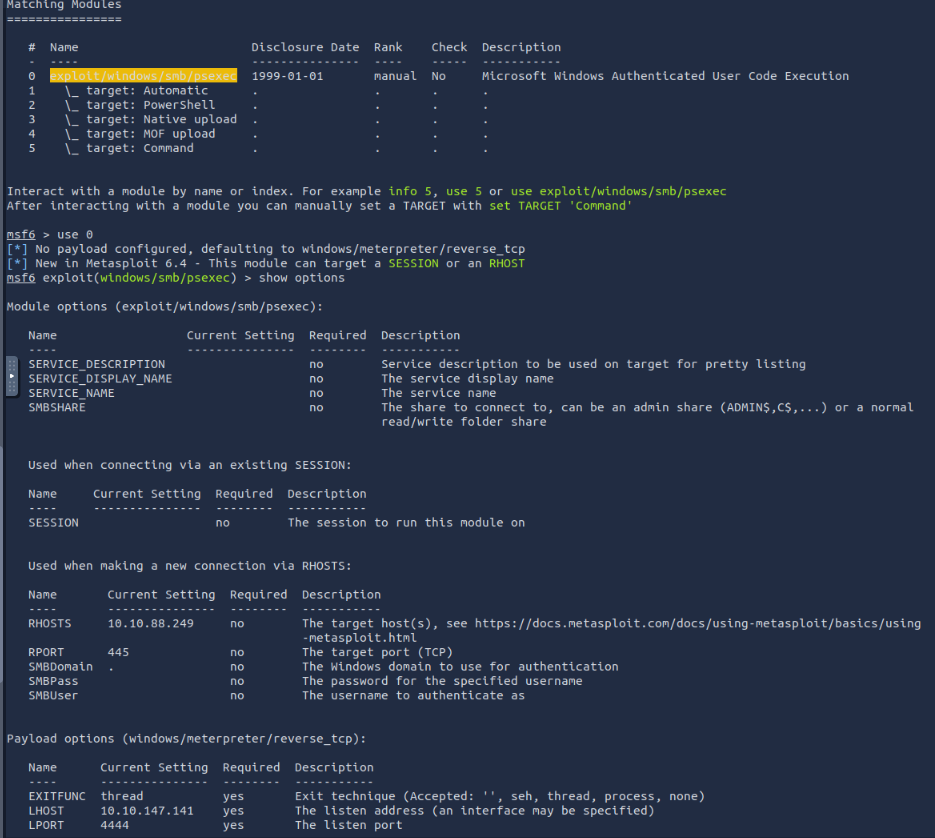
Task: Click the disclosure date "1999-01-01"
Action: [287, 76]
